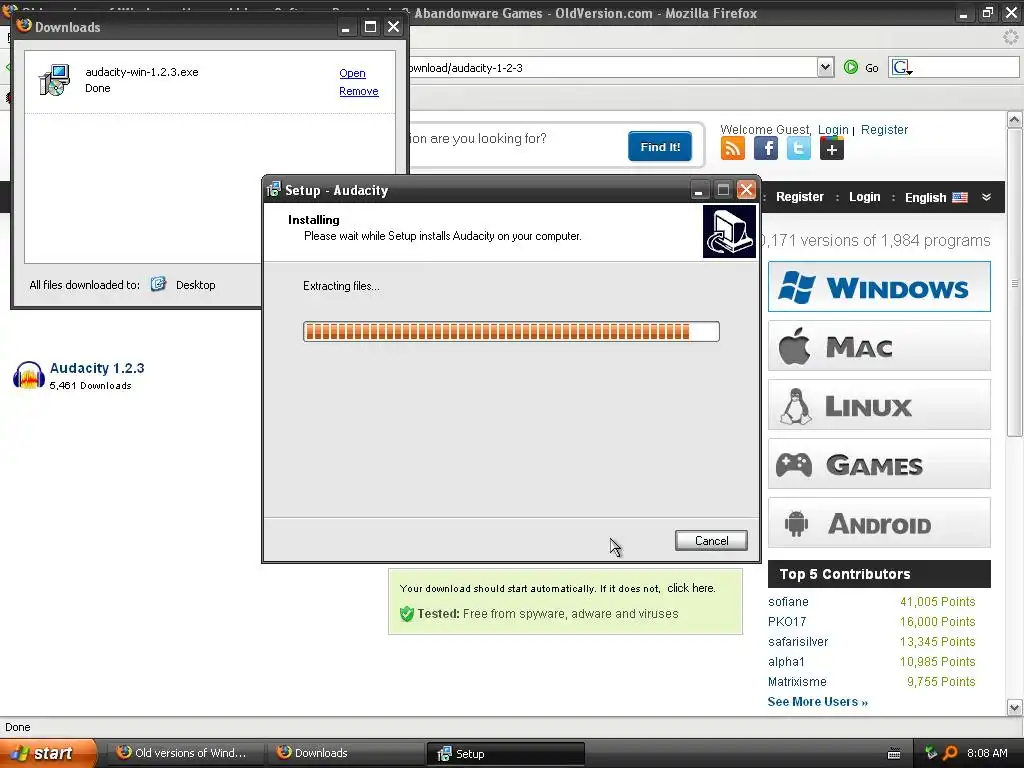Open the English language menu
1024x768 pixels.
point(936,197)
